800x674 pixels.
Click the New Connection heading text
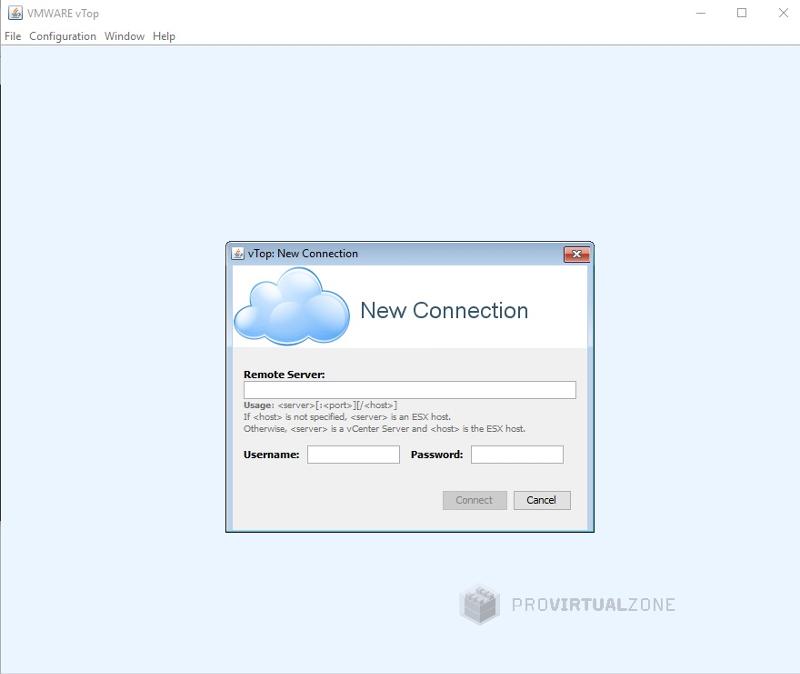(444, 311)
